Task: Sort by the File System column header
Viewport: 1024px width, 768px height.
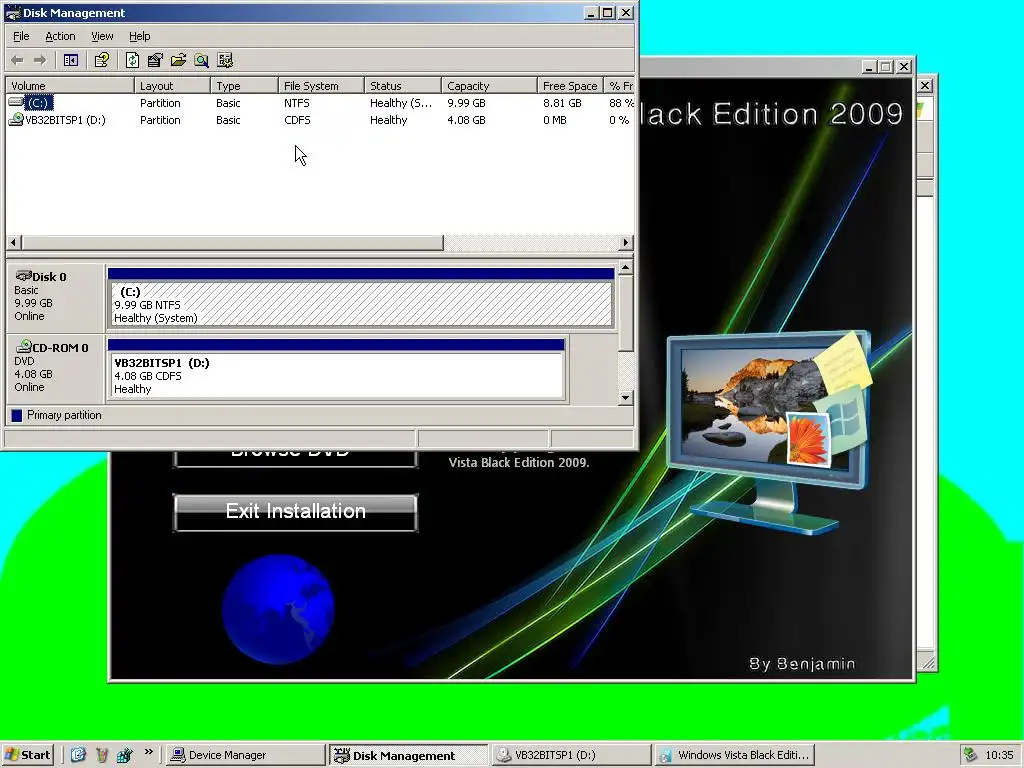Action: click(321, 86)
